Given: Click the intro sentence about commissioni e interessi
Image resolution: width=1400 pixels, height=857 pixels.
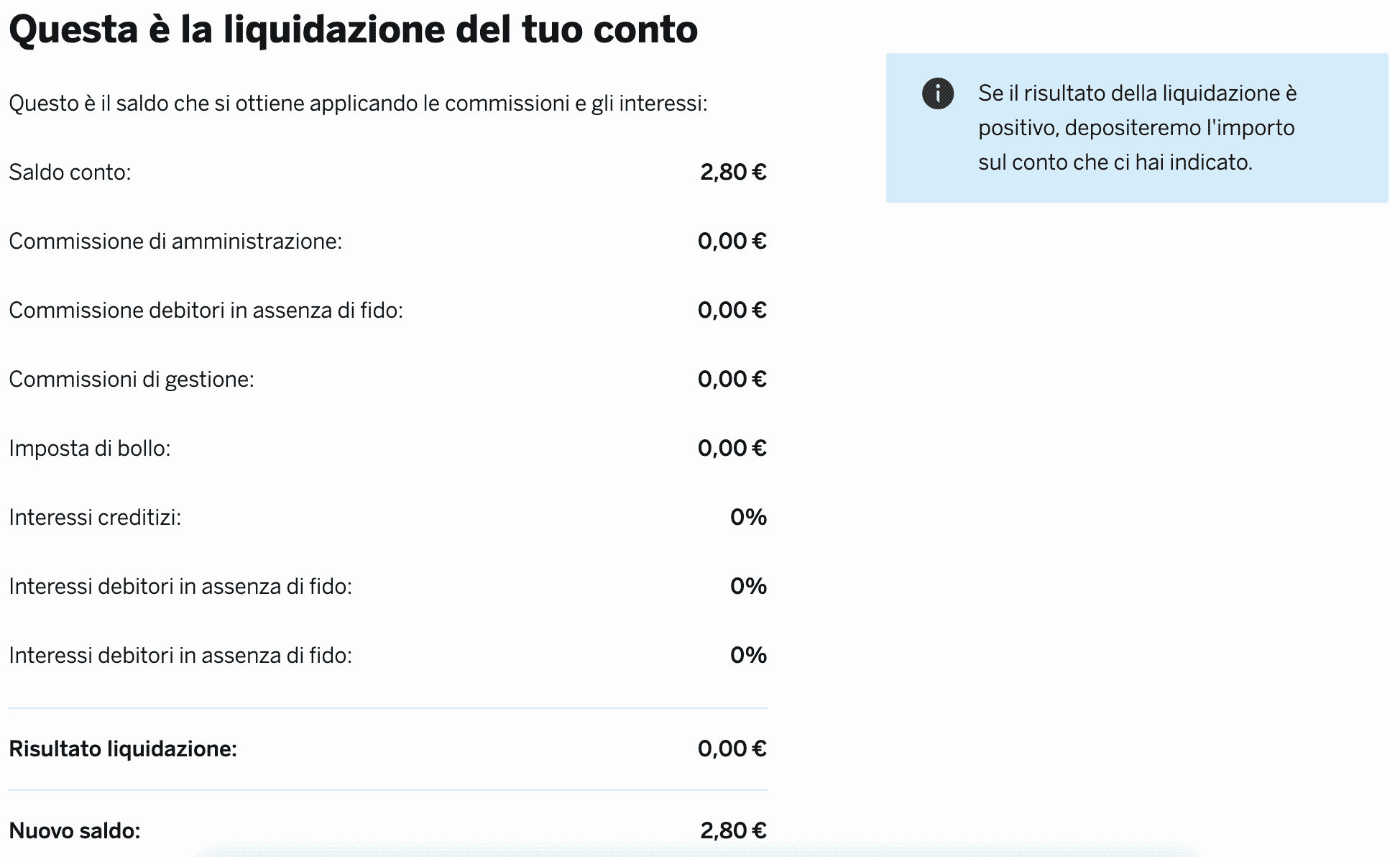Looking at the screenshot, I should tap(358, 104).
